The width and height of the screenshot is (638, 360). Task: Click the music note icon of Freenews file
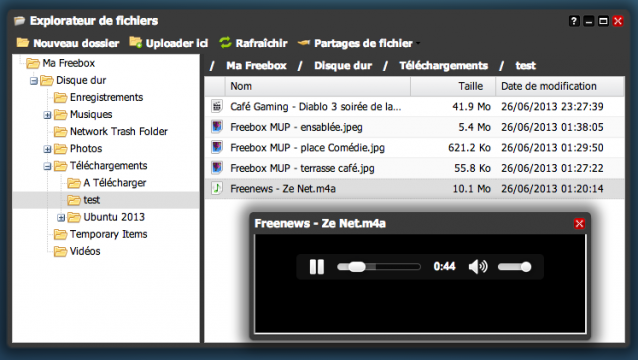[x=217, y=188]
